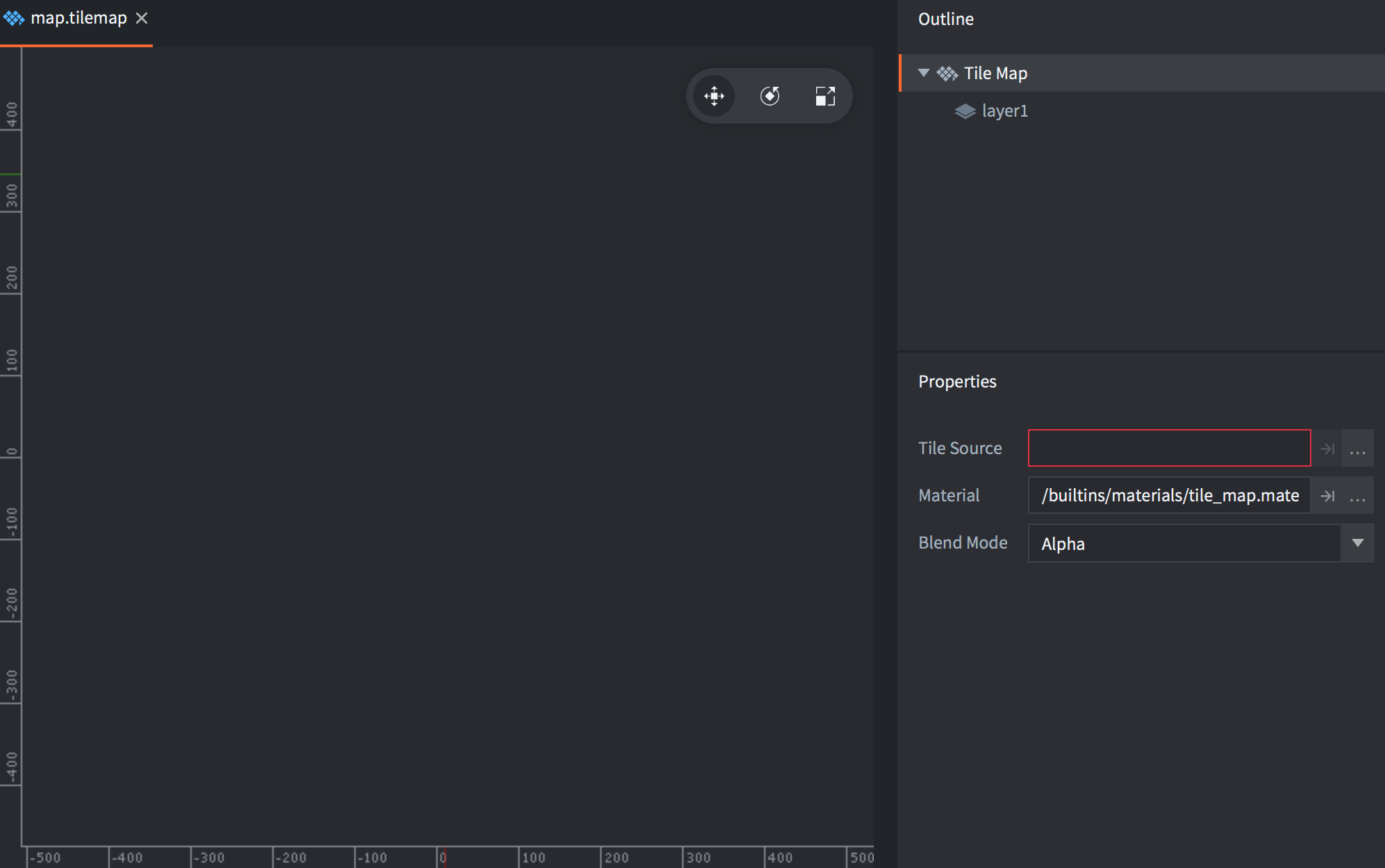Select the Move tool in viewport toolbar
This screenshot has width=1385, height=868.
pyautogui.click(x=714, y=96)
